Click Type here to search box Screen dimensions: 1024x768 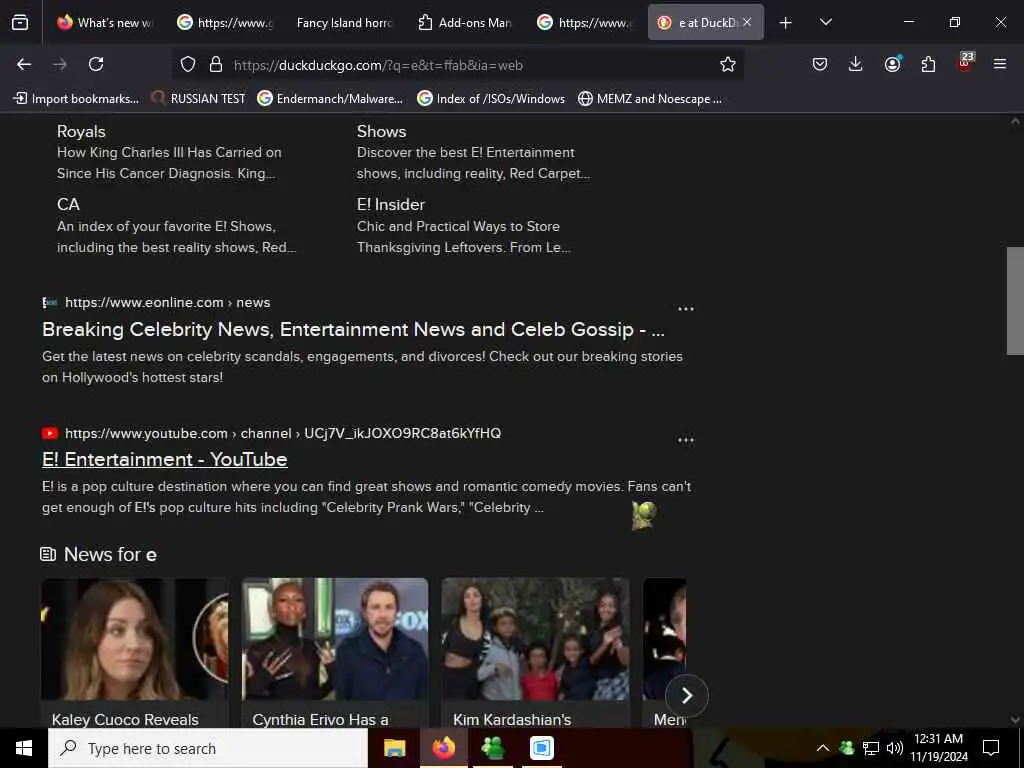point(208,748)
